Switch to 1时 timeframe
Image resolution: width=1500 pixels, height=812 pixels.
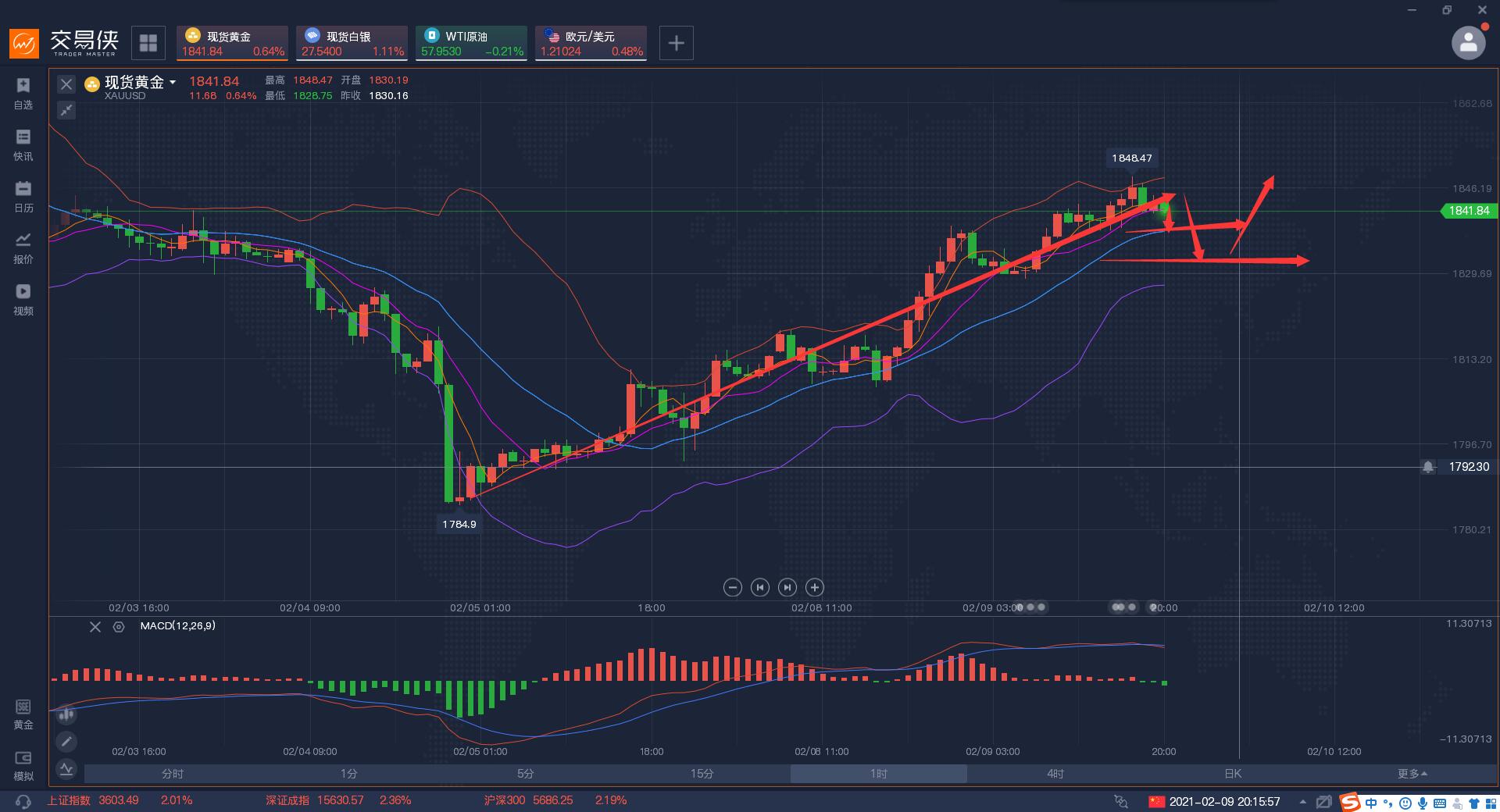pyautogui.click(x=879, y=774)
